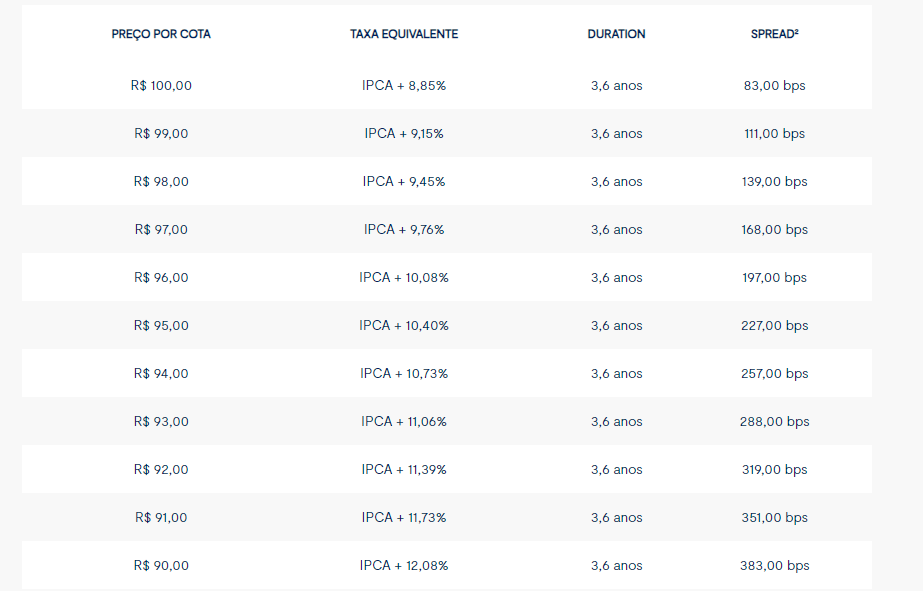This screenshot has height=591, width=923.
Task: Click the IPCA + 9,76% rate
Action: pos(404,230)
